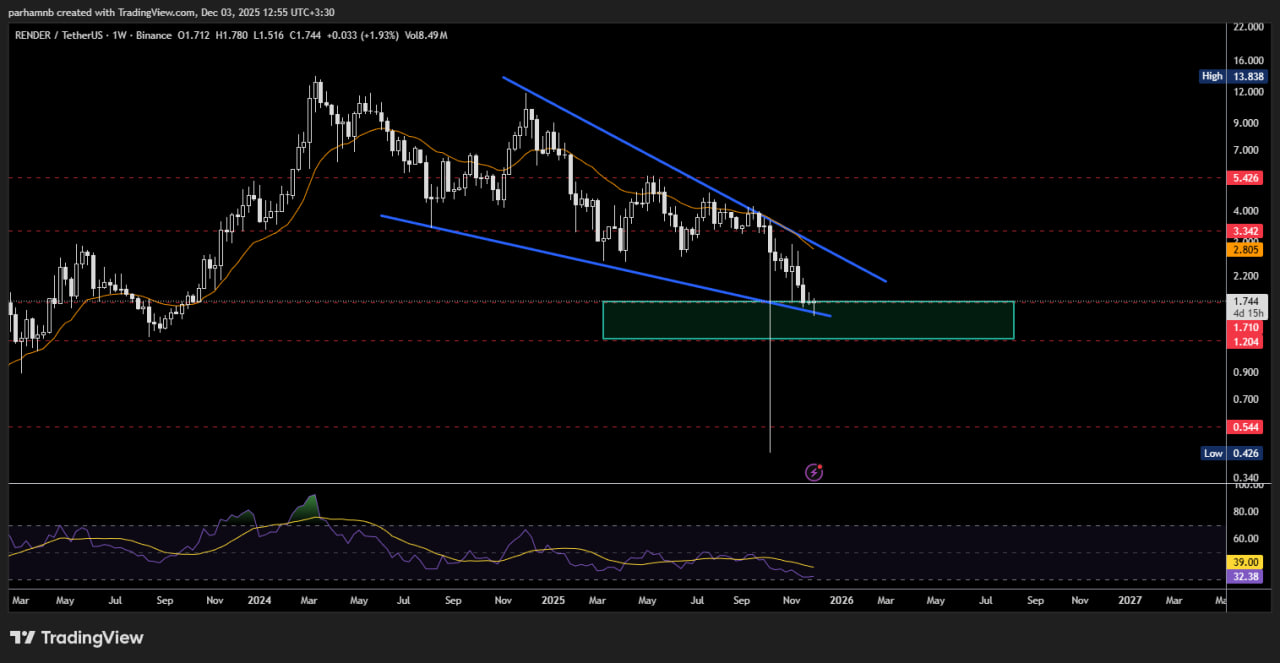The height and width of the screenshot is (663, 1280).
Task: Select the lower blue wedge trendline
Action: [x=600, y=264]
